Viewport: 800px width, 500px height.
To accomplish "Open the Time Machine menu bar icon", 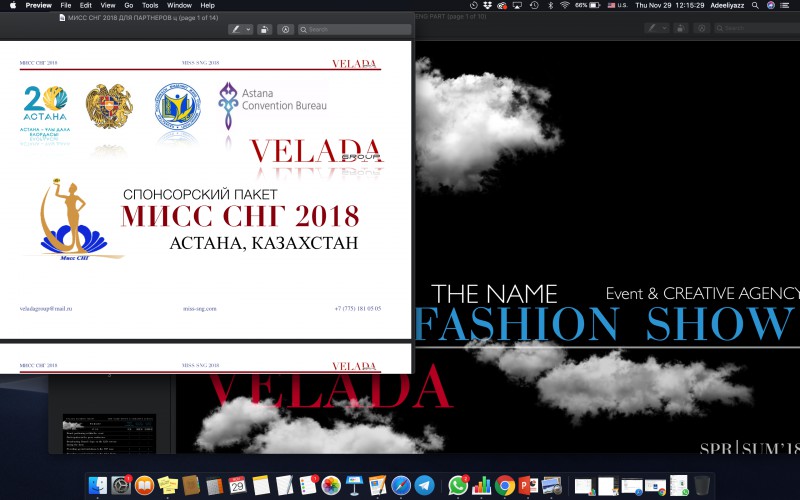I will pyautogui.click(x=534, y=5).
